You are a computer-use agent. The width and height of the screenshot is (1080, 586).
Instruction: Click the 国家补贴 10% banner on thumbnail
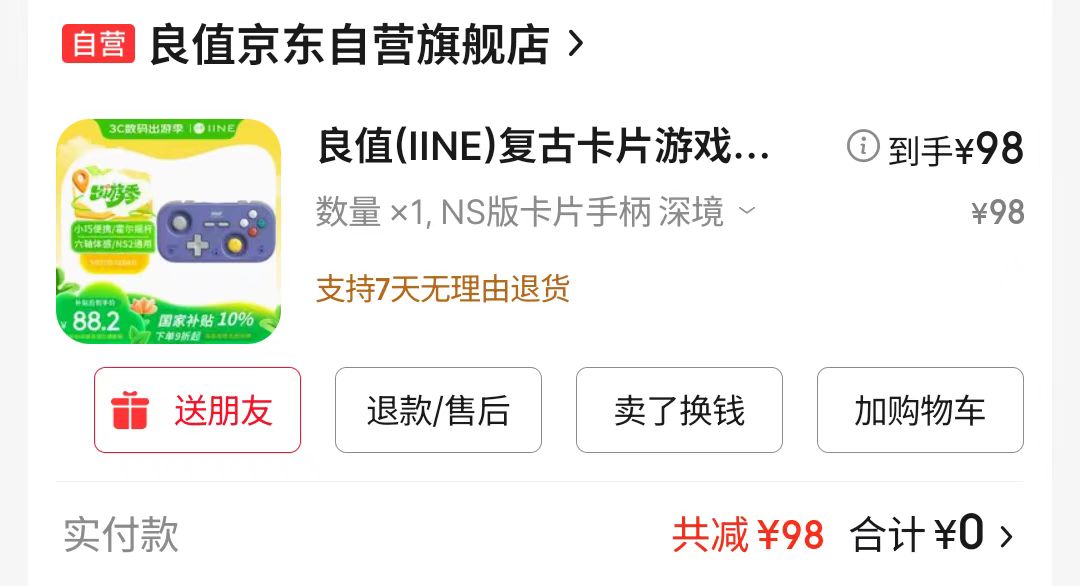pos(205,320)
